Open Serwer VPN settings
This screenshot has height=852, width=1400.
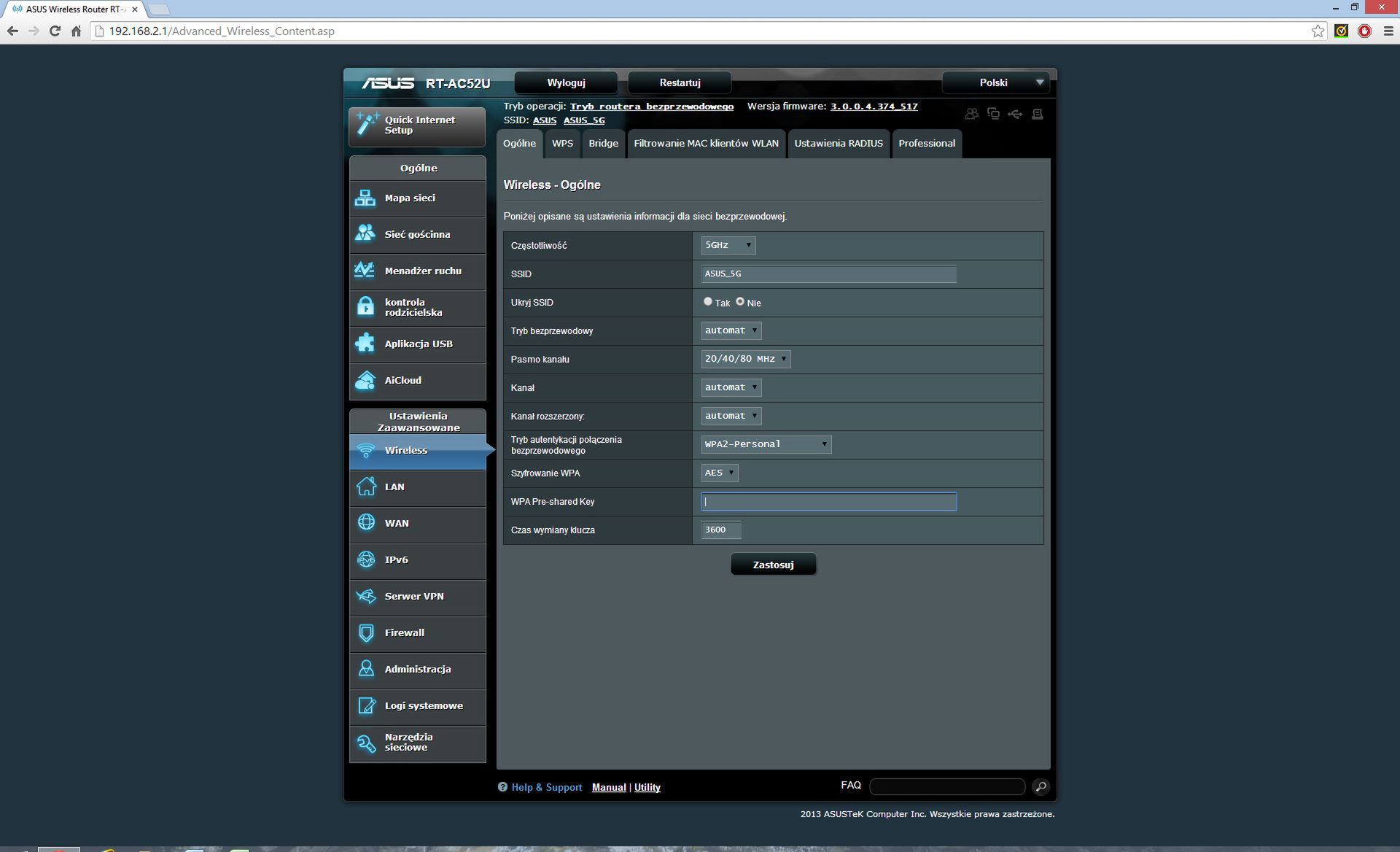pos(417,597)
